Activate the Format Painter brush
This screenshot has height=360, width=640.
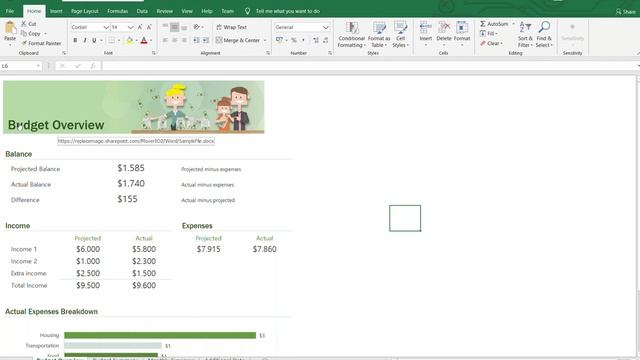pos(41,43)
